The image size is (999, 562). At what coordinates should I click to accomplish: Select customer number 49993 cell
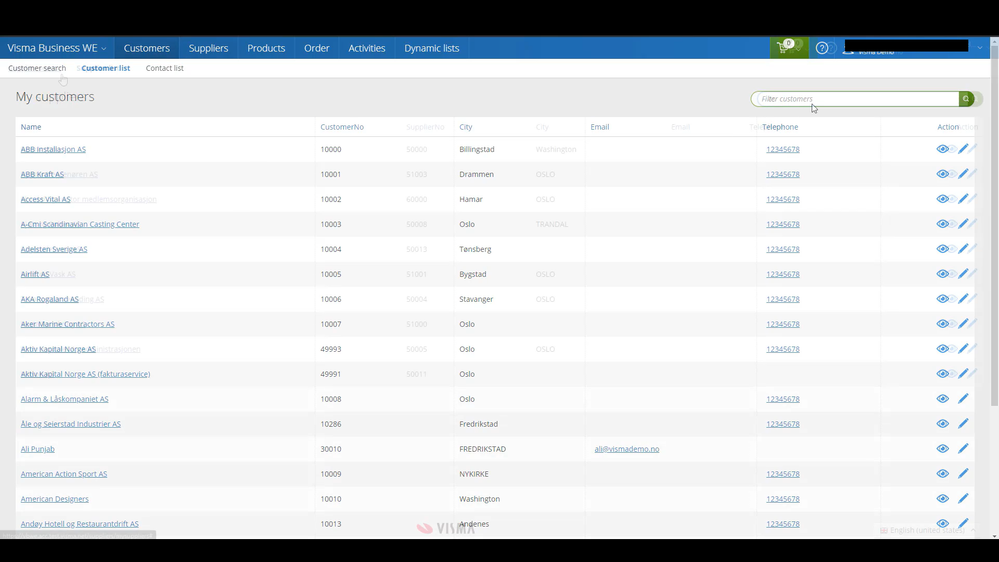click(x=331, y=349)
